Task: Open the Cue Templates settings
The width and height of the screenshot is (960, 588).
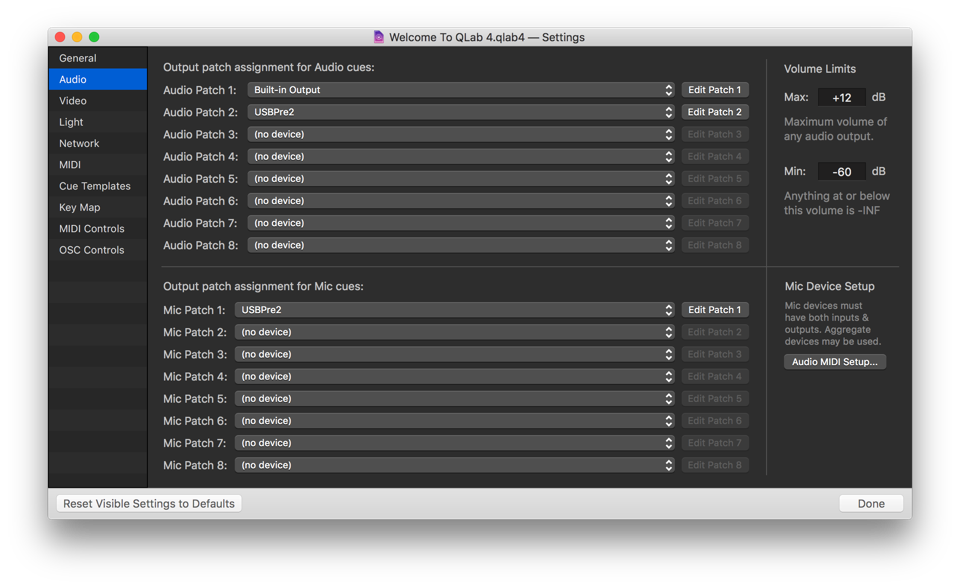Action: pyautogui.click(x=95, y=186)
